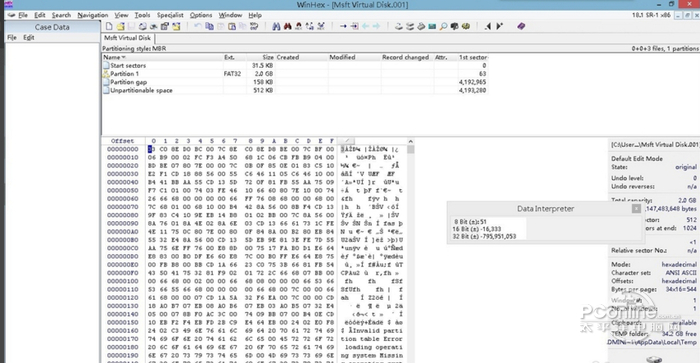Screen dimensions: 700x363
Task: Click the hexadecimal value beside Mode
Action: (679, 264)
